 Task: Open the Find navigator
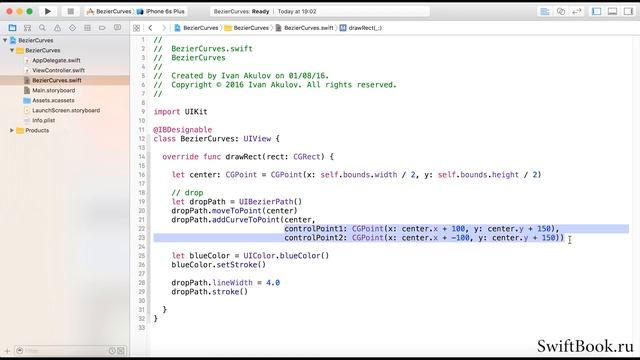click(x=42, y=28)
